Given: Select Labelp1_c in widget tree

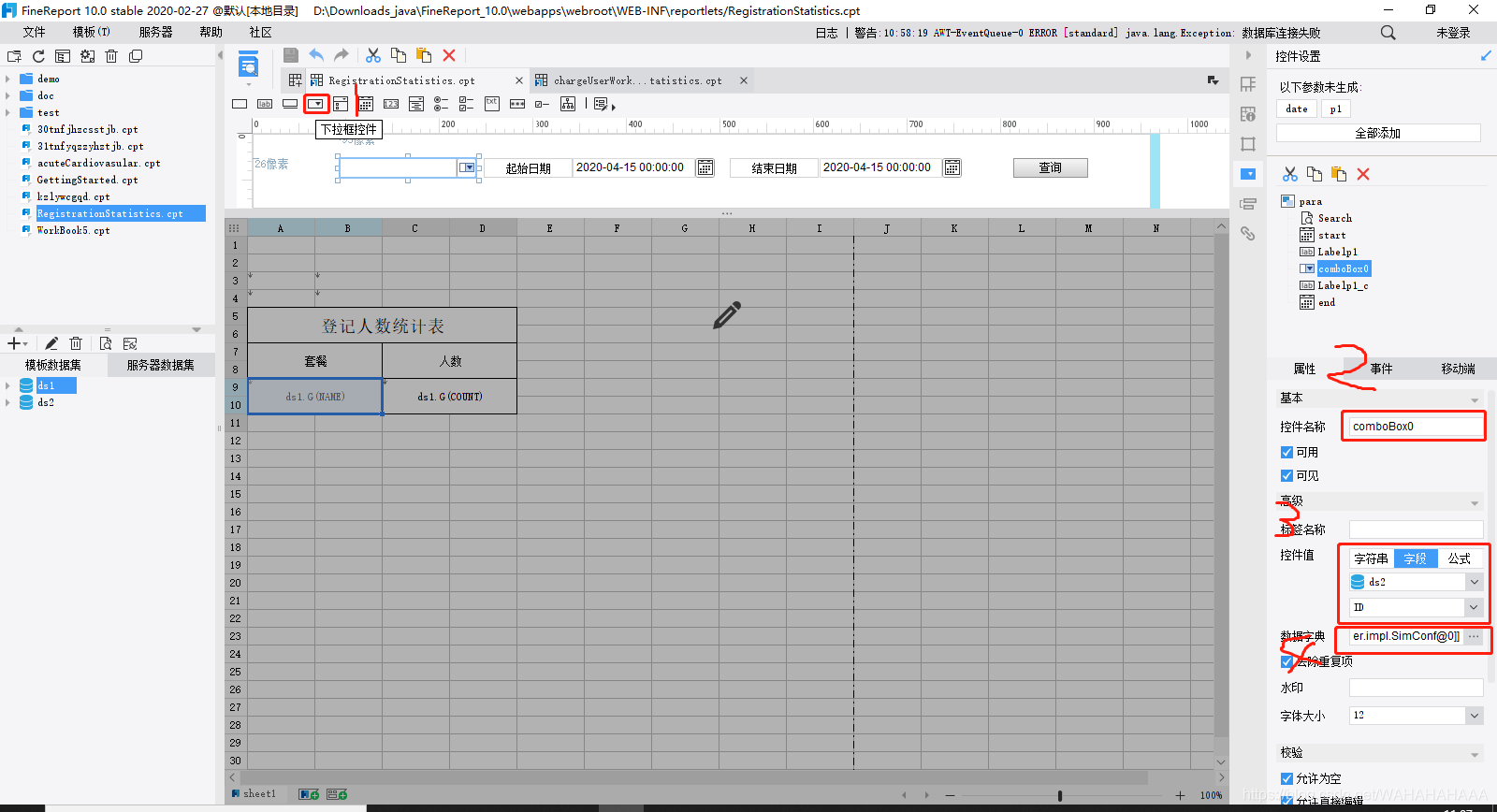Looking at the screenshot, I should (x=1343, y=285).
